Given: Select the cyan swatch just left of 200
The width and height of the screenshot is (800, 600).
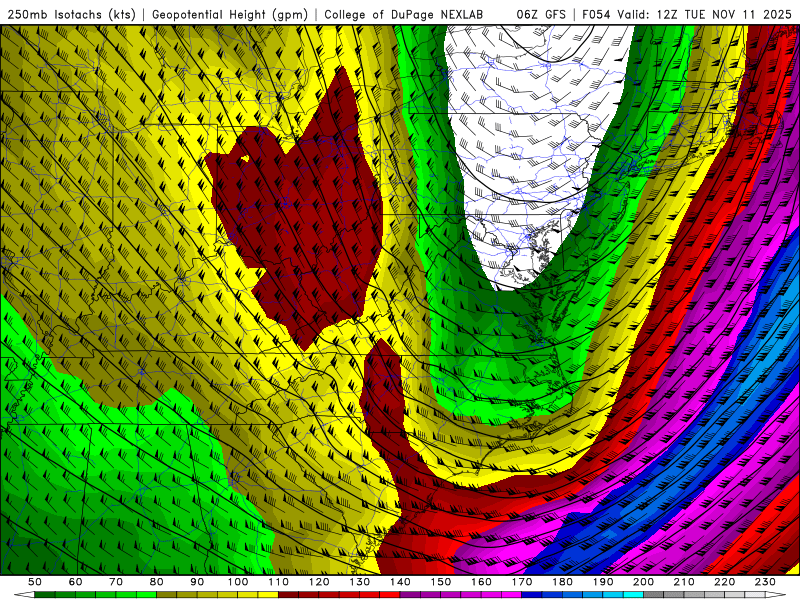Looking at the screenshot, I should click(x=633, y=595).
